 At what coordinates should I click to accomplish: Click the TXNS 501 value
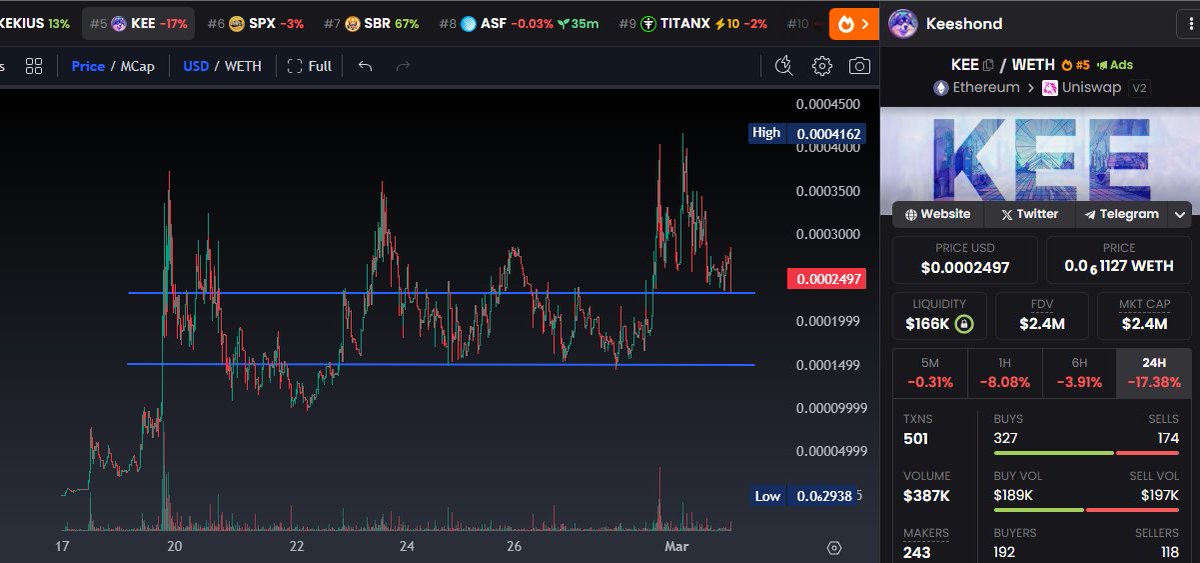coord(916,439)
